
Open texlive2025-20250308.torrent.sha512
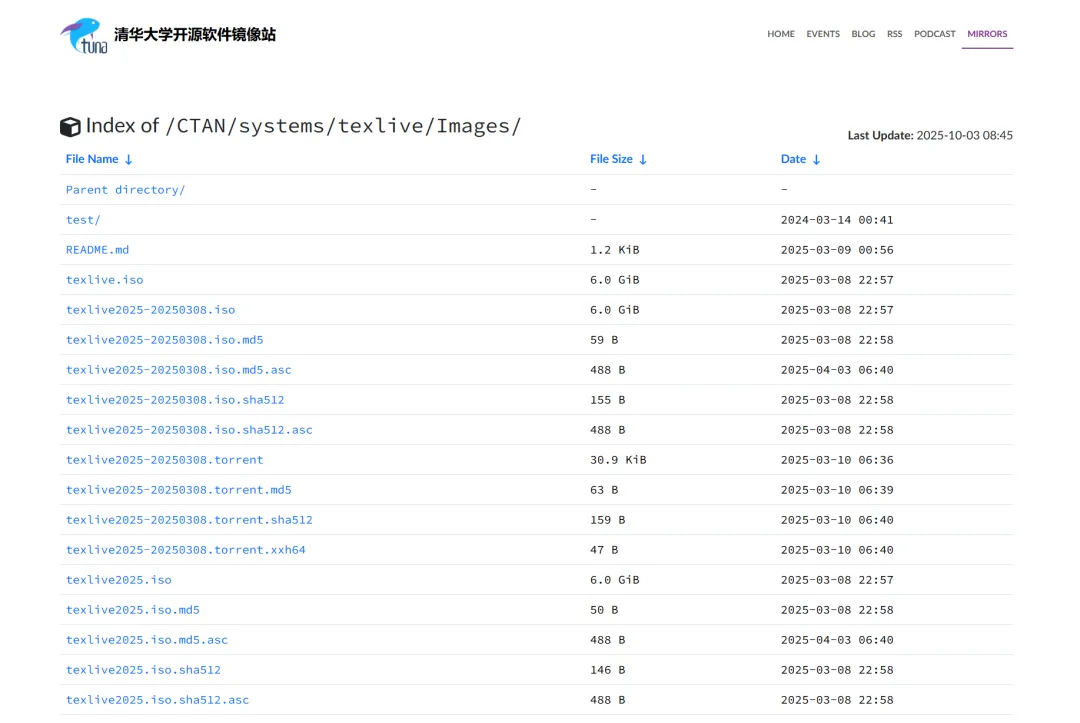point(189,520)
